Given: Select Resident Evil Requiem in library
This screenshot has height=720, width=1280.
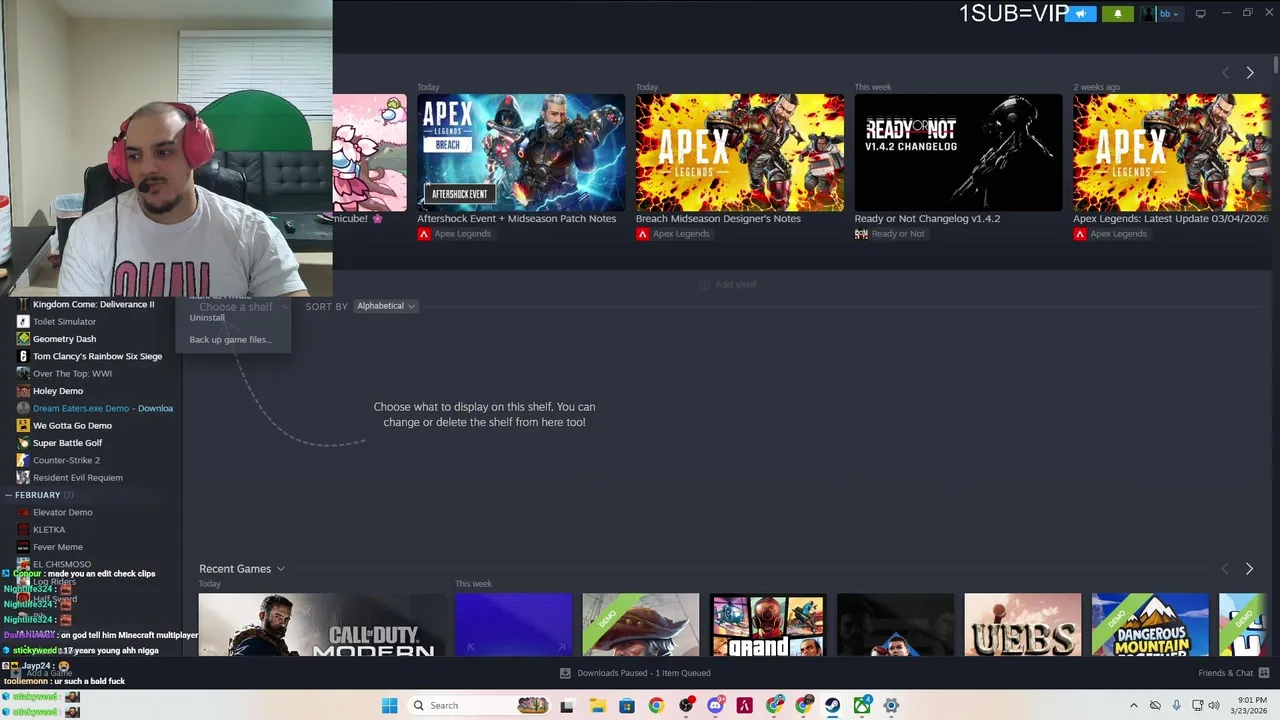Looking at the screenshot, I should click(78, 478).
